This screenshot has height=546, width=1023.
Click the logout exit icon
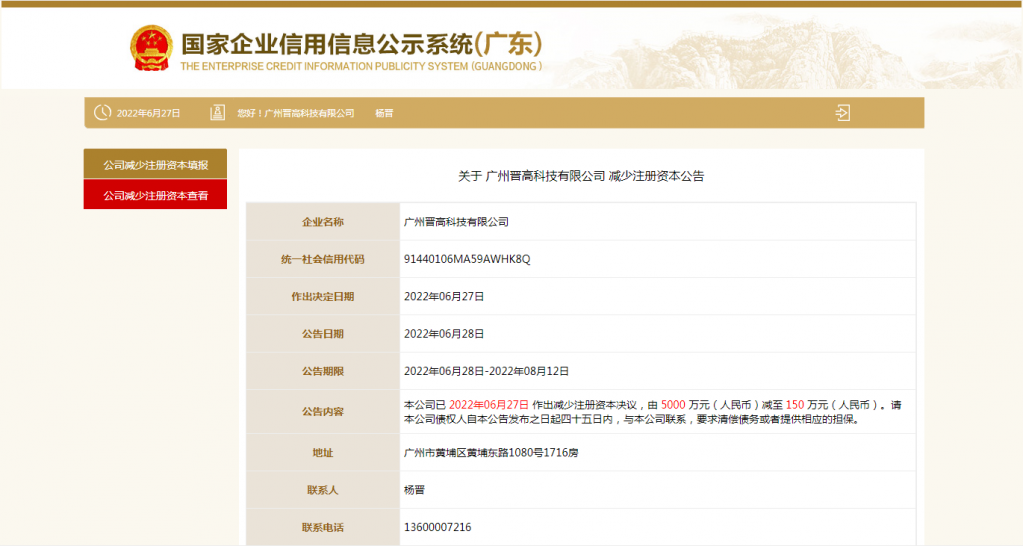(x=842, y=113)
